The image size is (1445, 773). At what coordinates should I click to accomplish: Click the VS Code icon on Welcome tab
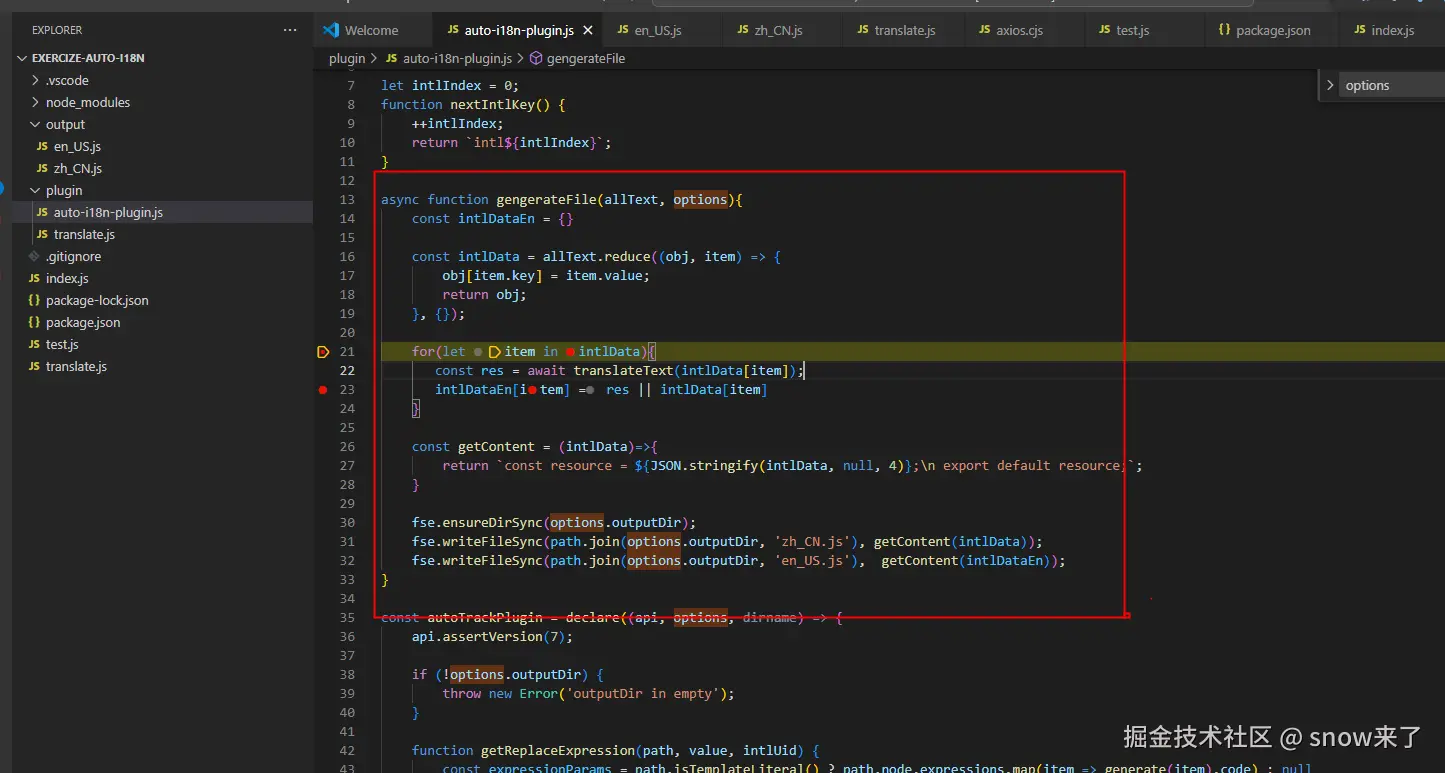click(331, 30)
